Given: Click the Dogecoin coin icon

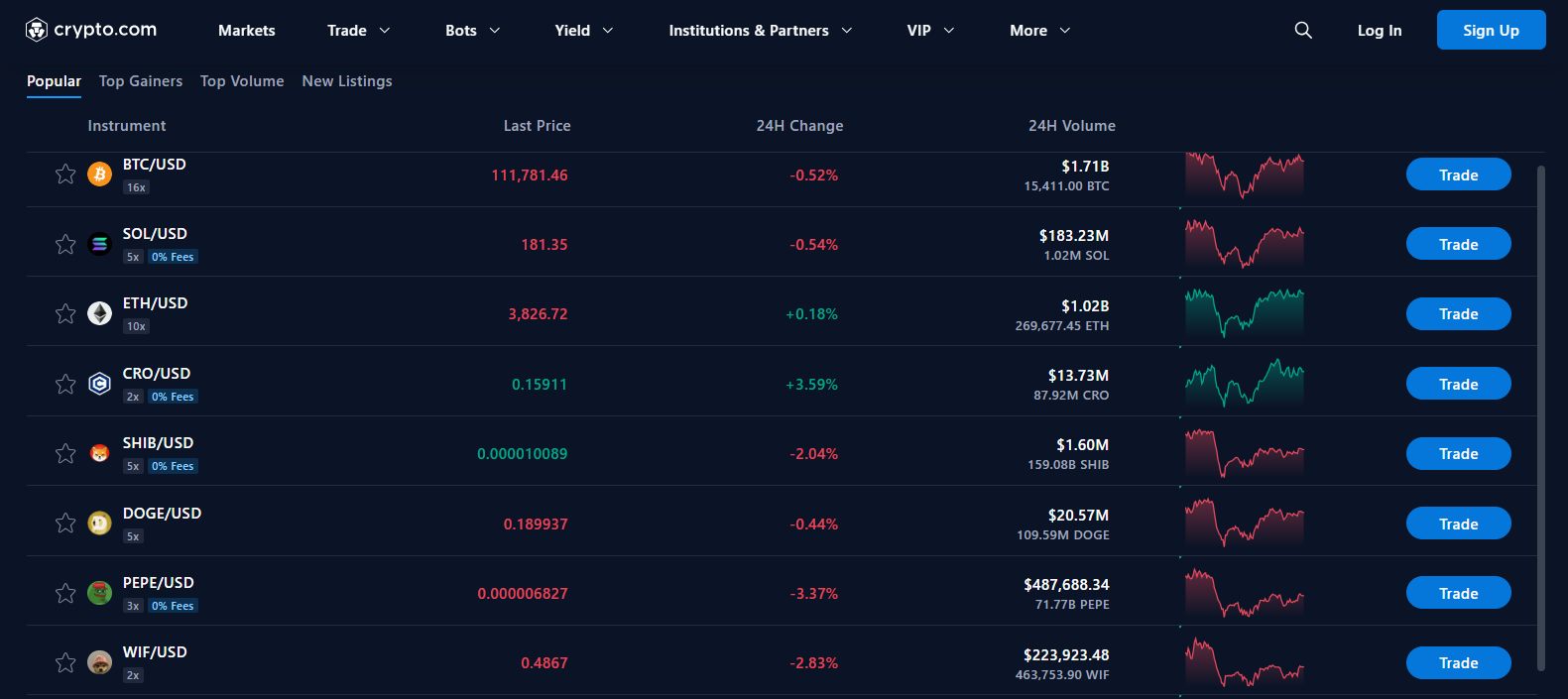Looking at the screenshot, I should 99,523.
